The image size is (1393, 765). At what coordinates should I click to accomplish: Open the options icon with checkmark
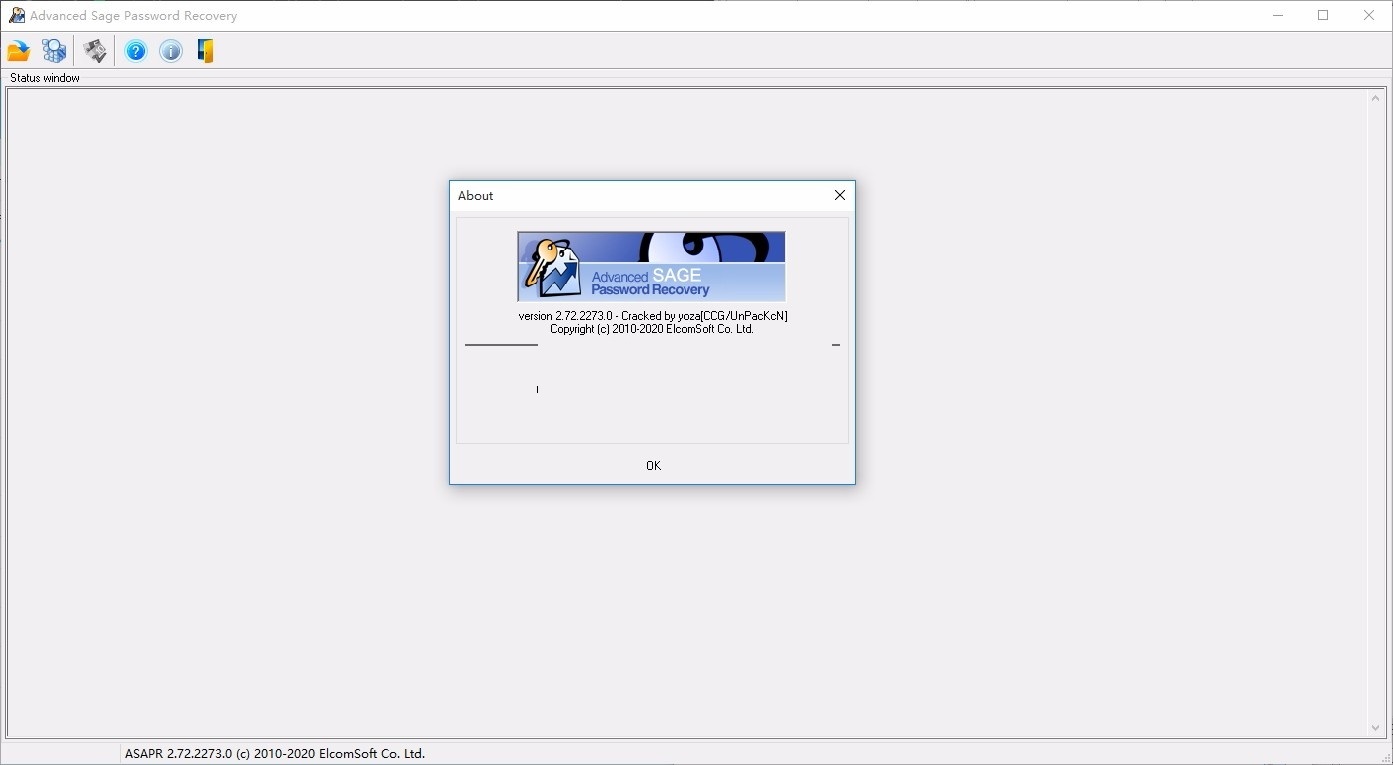point(95,51)
